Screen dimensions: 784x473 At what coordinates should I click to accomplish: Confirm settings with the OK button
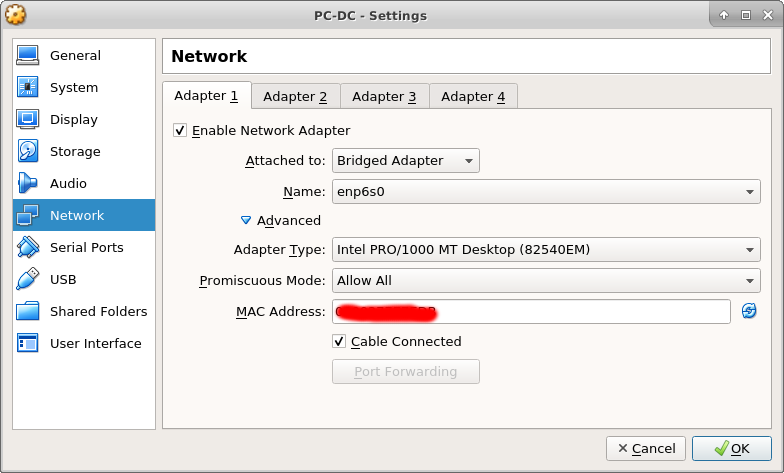click(732, 448)
